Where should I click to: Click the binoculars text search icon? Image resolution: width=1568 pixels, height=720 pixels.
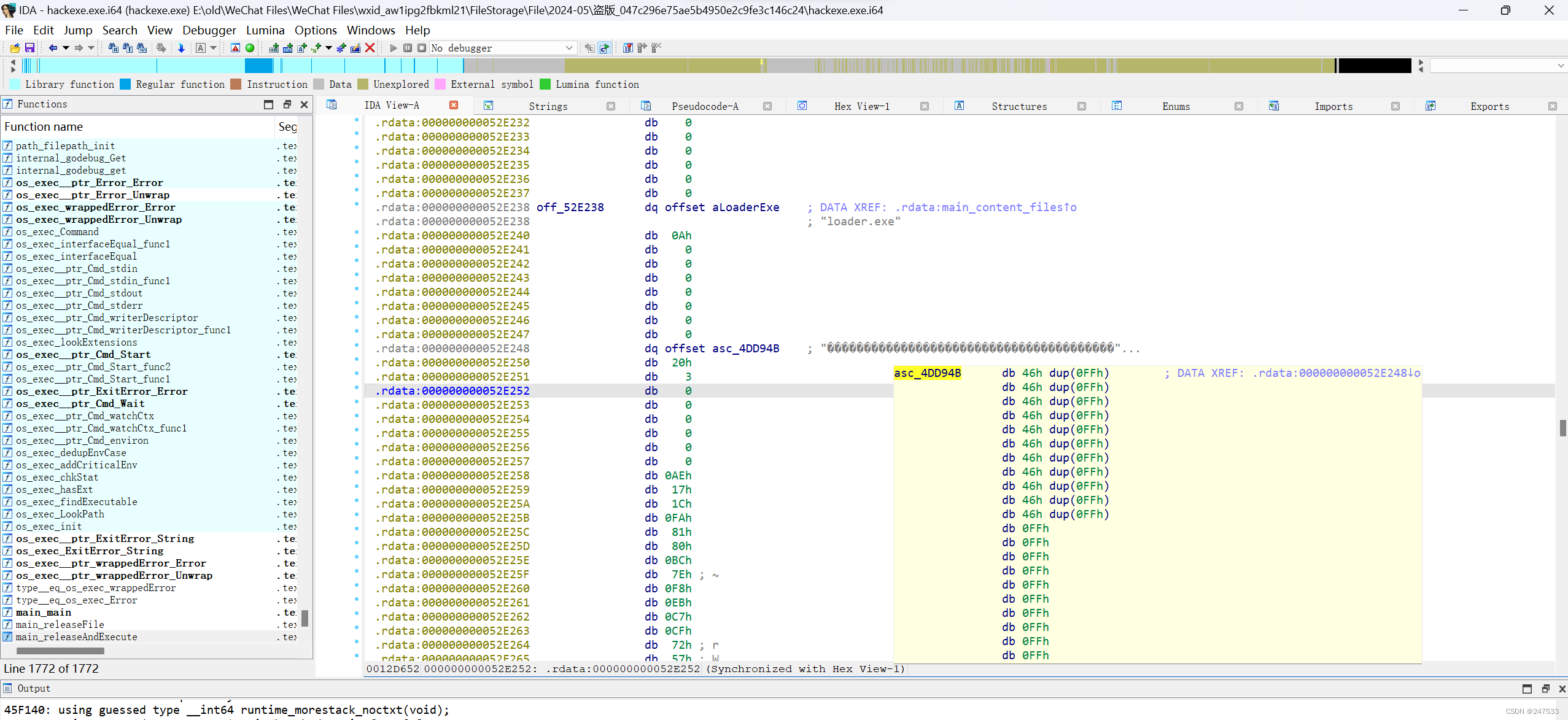pos(127,48)
